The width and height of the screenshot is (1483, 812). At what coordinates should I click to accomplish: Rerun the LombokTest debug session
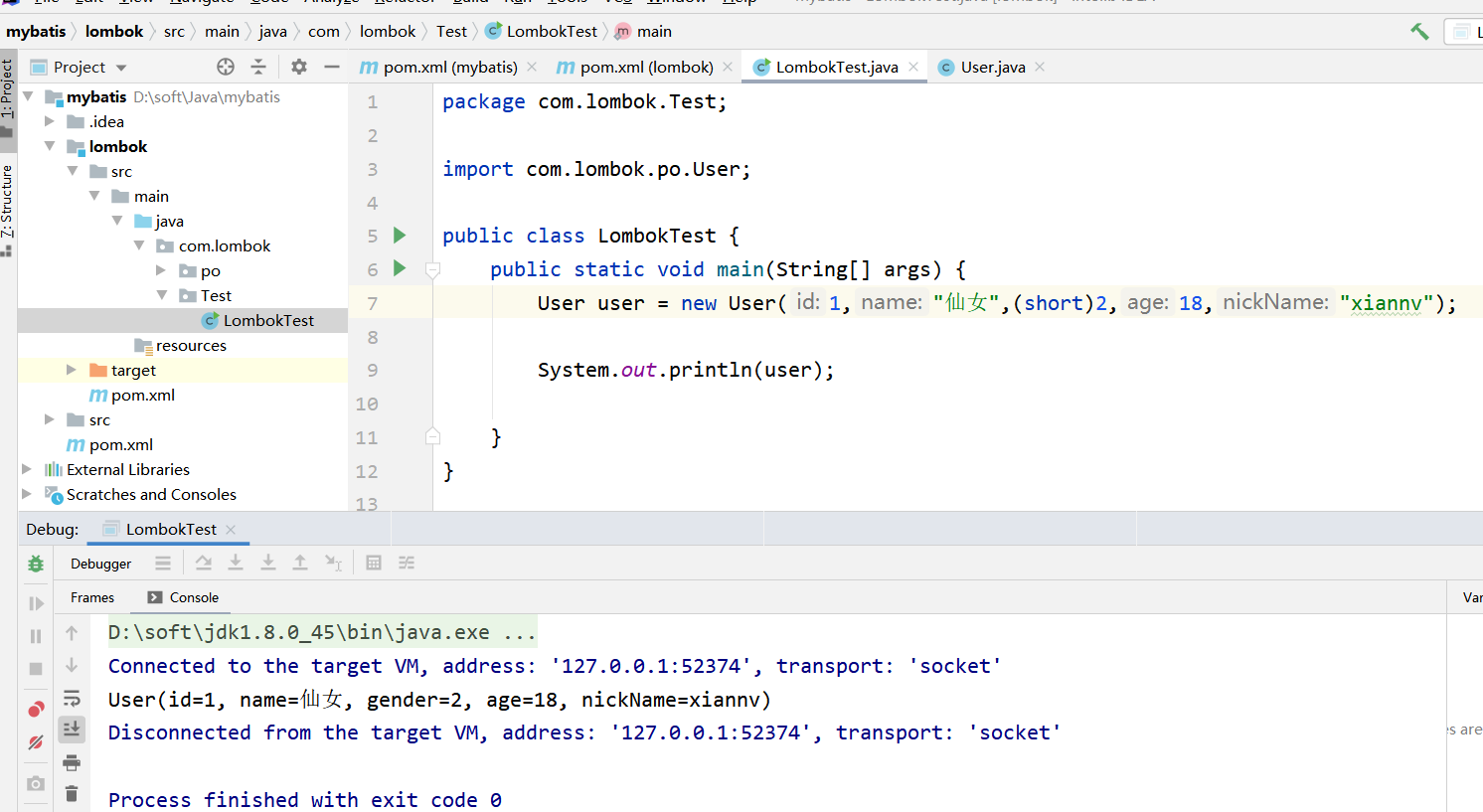pos(36,564)
